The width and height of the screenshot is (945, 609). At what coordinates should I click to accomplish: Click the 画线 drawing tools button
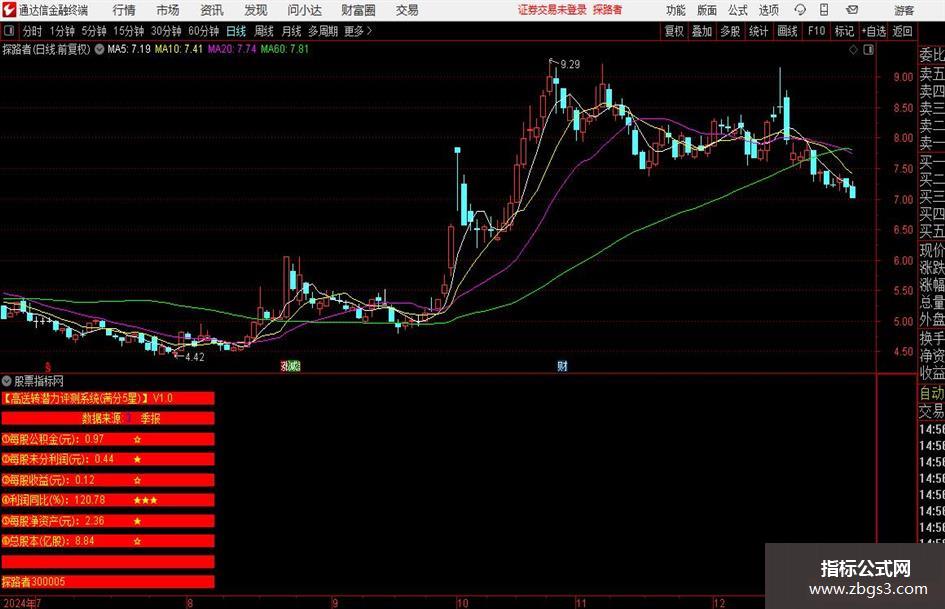coord(787,31)
